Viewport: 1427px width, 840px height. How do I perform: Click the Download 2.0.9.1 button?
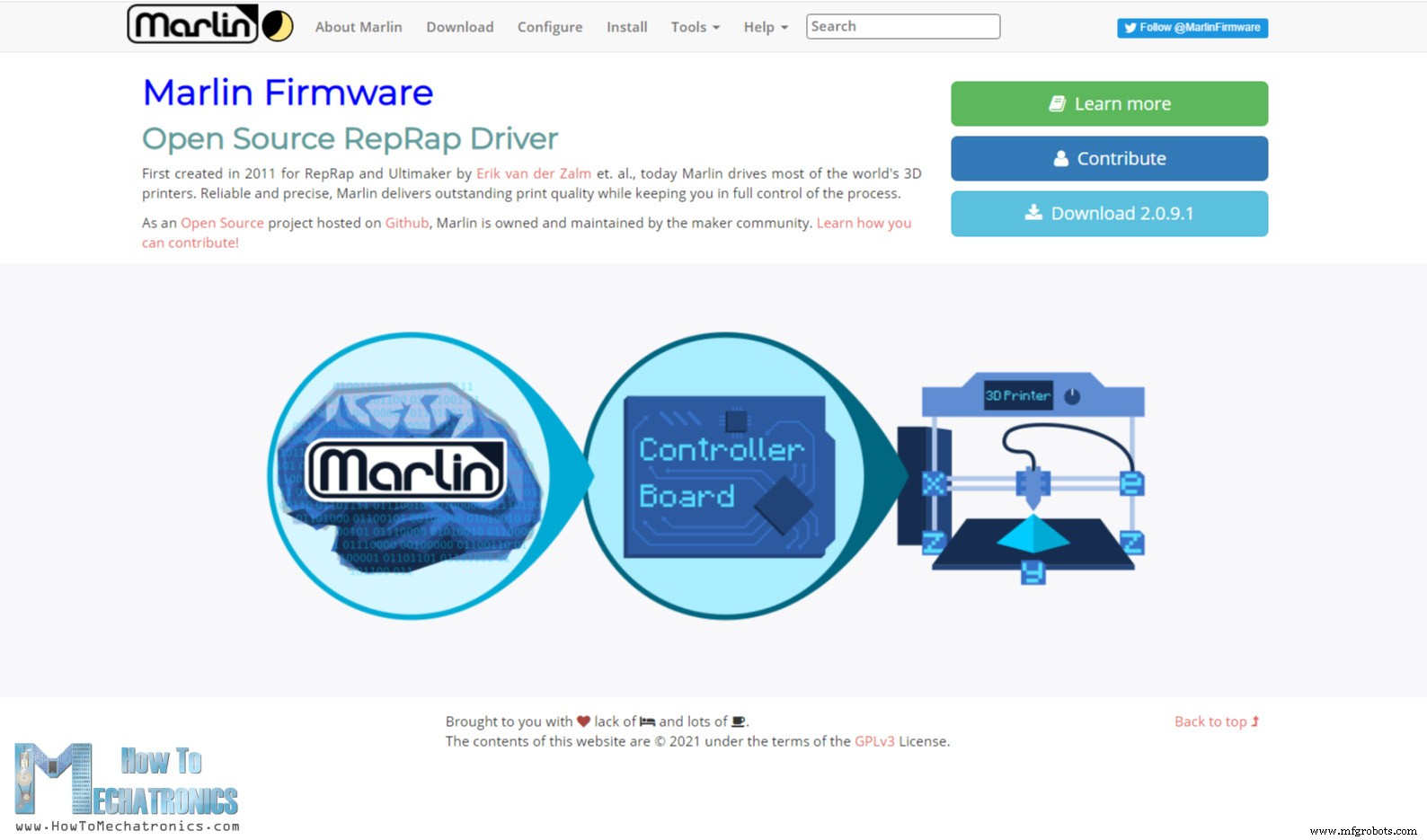click(x=1109, y=214)
